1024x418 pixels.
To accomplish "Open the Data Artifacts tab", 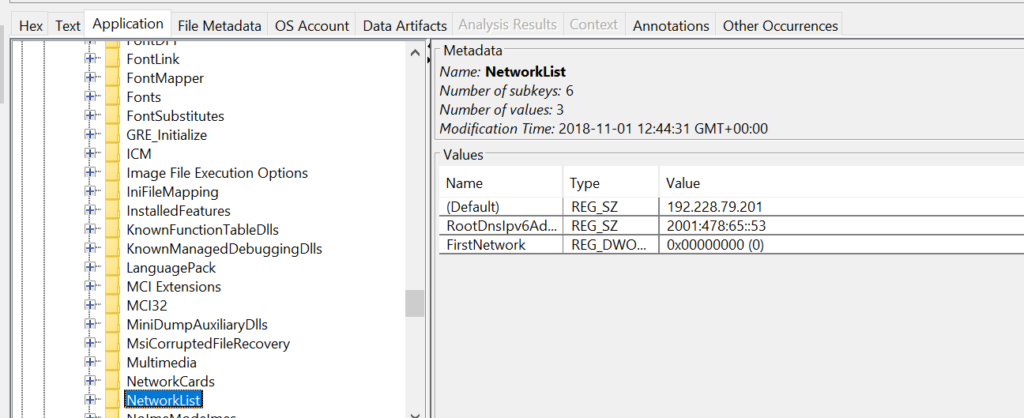I will click(x=404, y=25).
